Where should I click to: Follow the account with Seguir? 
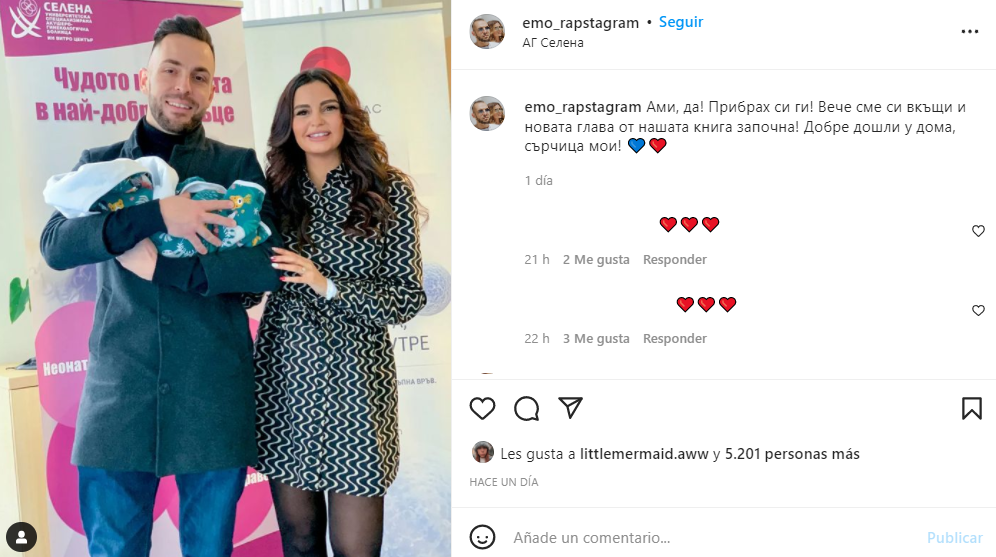(x=681, y=22)
